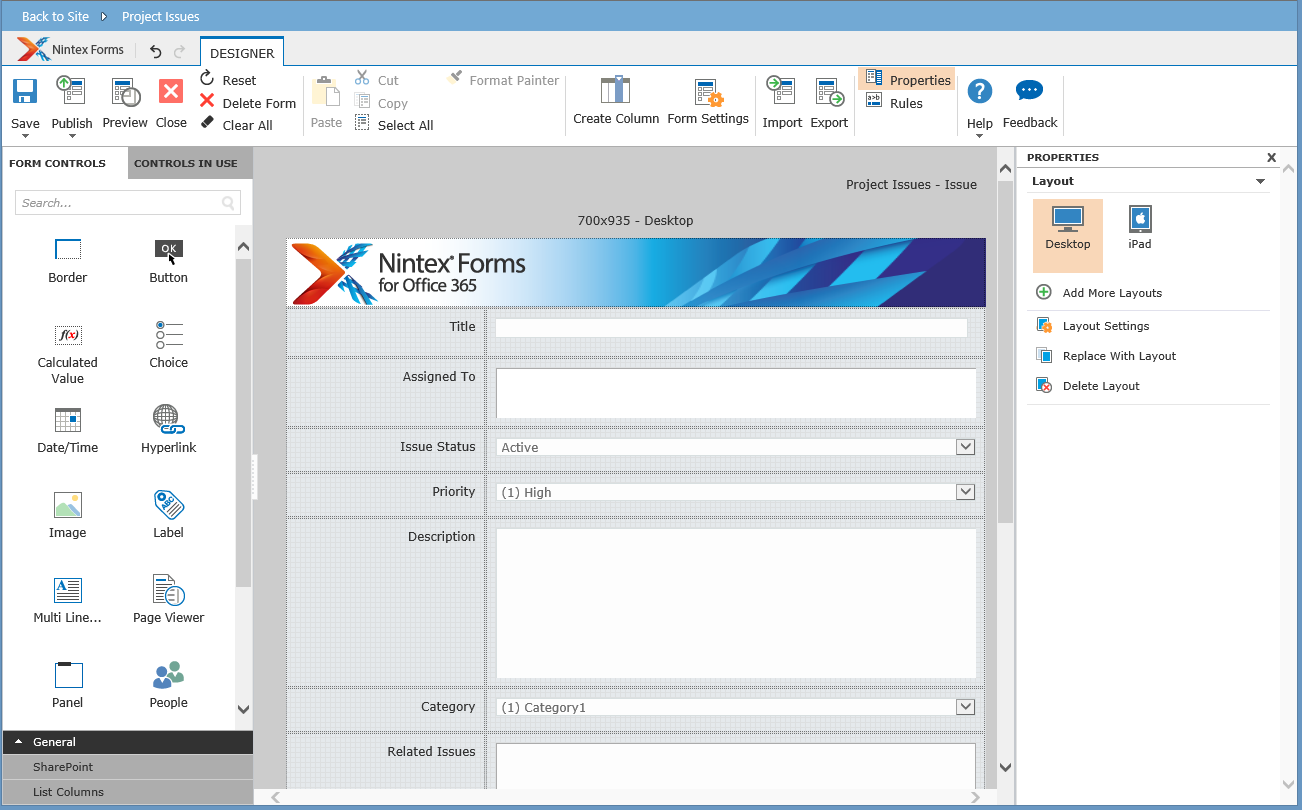This screenshot has height=810, width=1302.
Task: Select the Multi Line textbox control
Action: click(68, 600)
